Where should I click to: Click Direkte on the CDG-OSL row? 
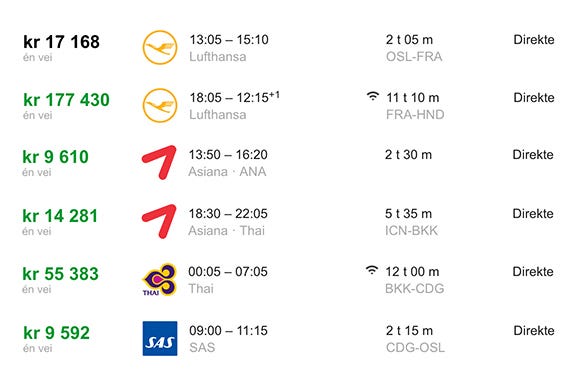(x=534, y=330)
